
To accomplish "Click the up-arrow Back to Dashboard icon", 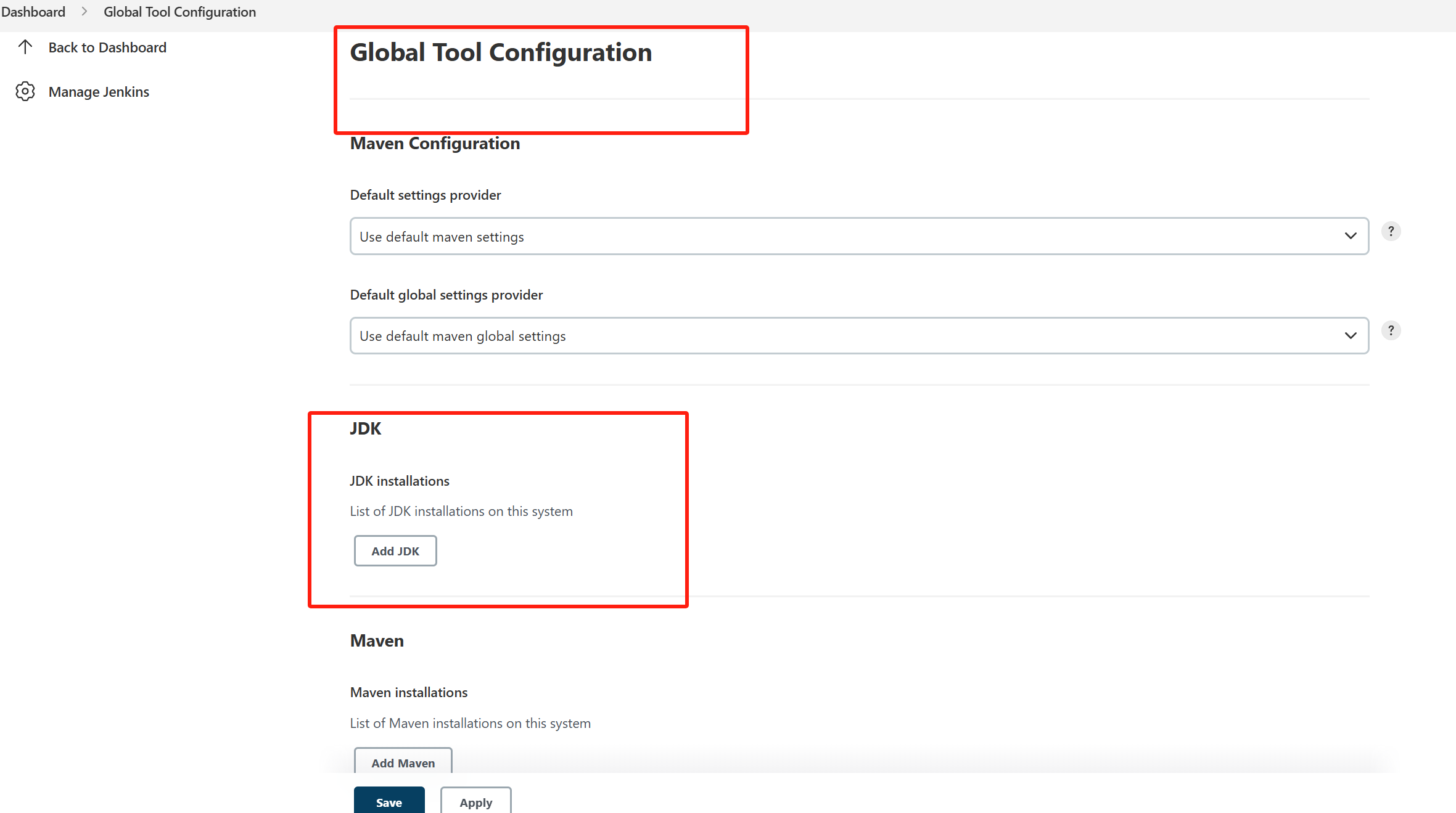I will 25,47.
